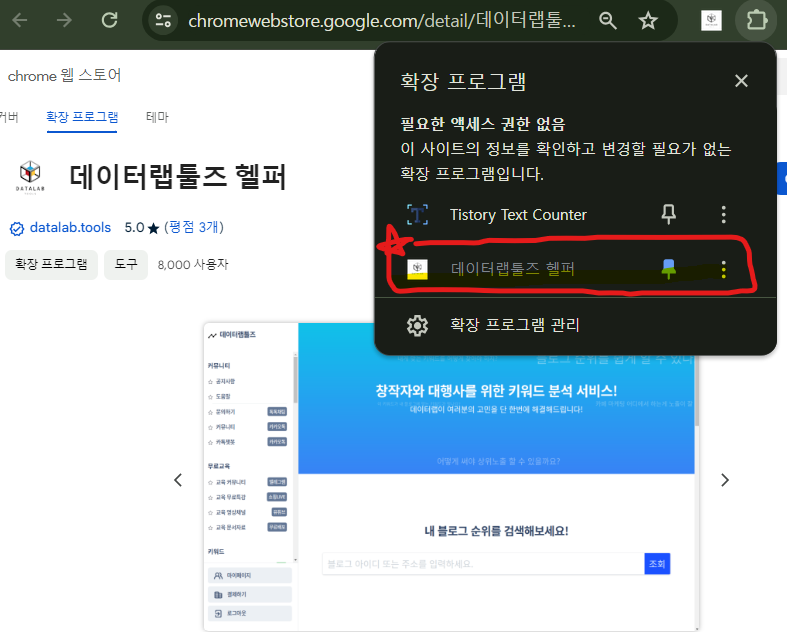Click the 필요한 액세스 권한 없음 heading
This screenshot has width=787, height=632.
(483, 124)
